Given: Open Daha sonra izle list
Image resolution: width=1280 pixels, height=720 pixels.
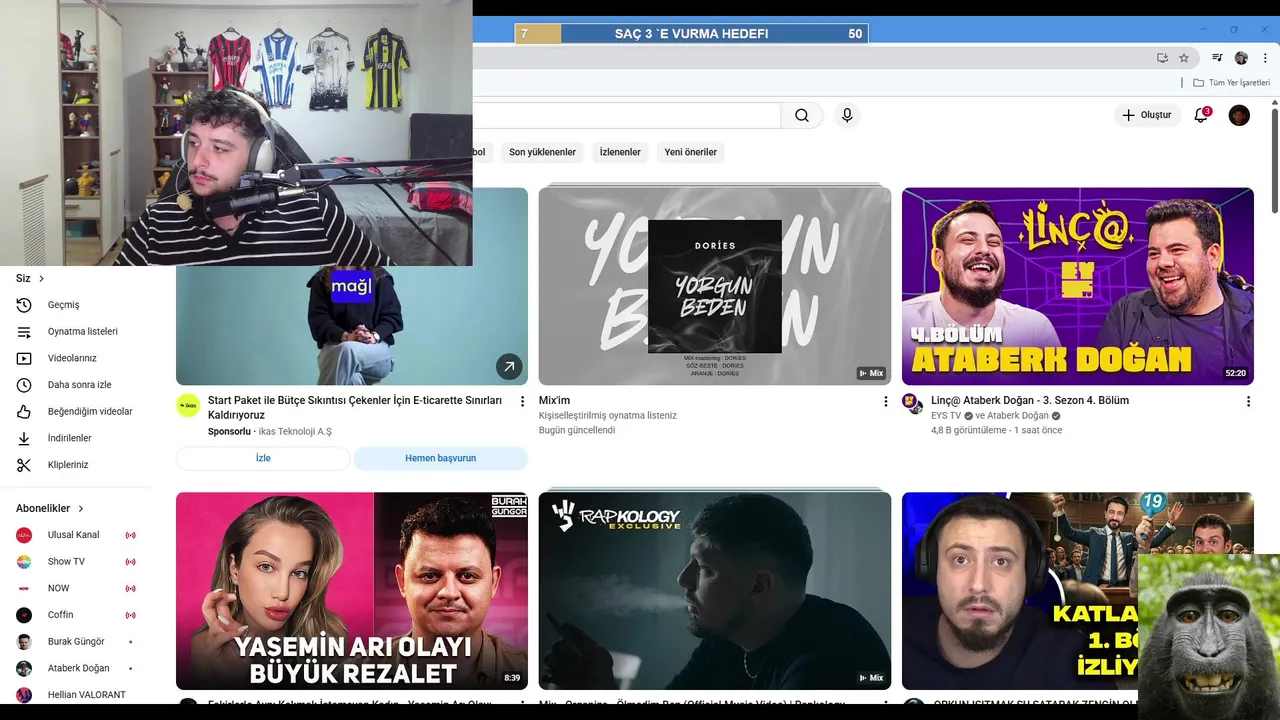Looking at the screenshot, I should click(80, 385).
